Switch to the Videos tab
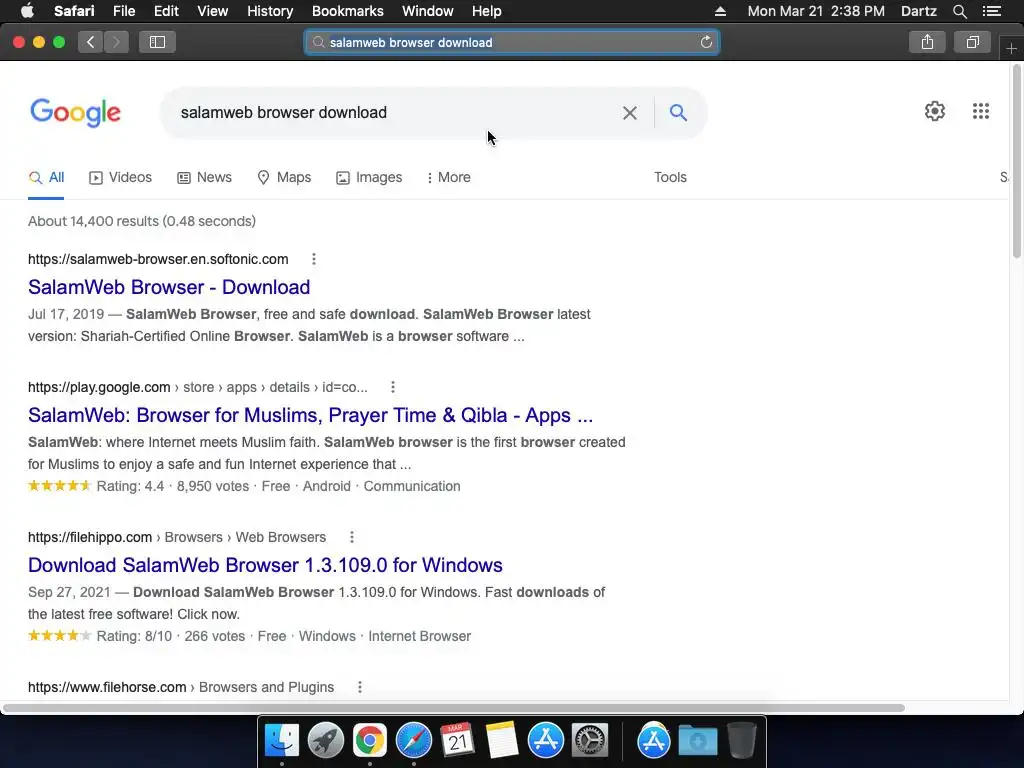The width and height of the screenshot is (1024, 768). (121, 178)
